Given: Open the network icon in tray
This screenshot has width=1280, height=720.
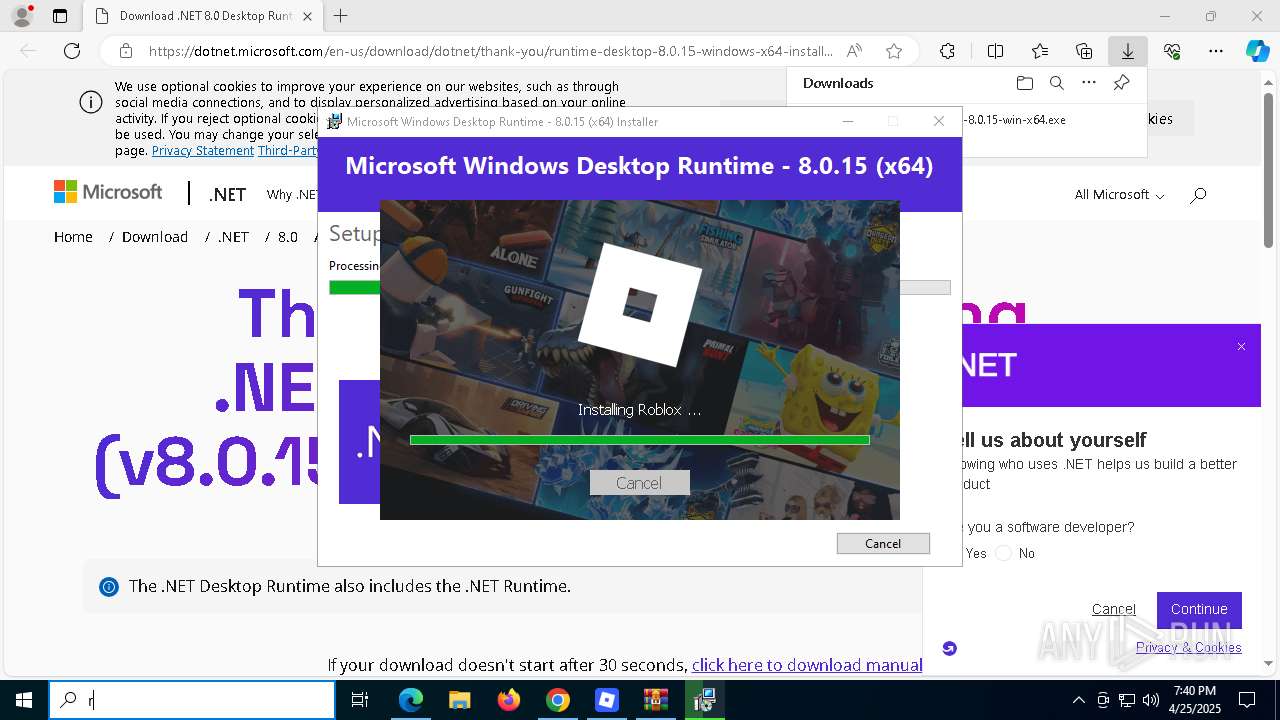Looking at the screenshot, I should point(1127,700).
